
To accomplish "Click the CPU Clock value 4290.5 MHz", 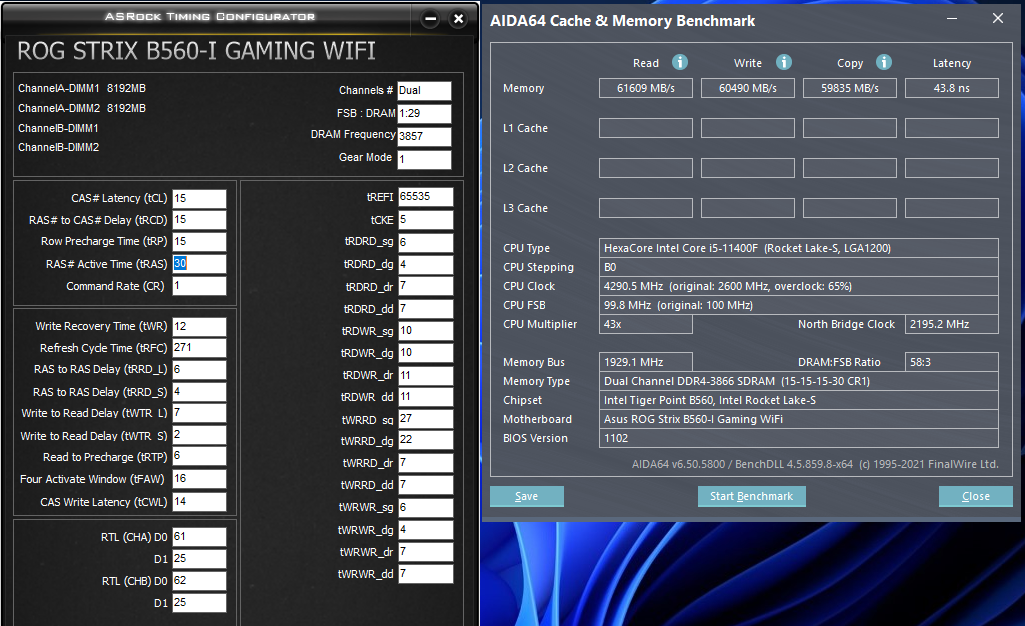I will click(799, 286).
